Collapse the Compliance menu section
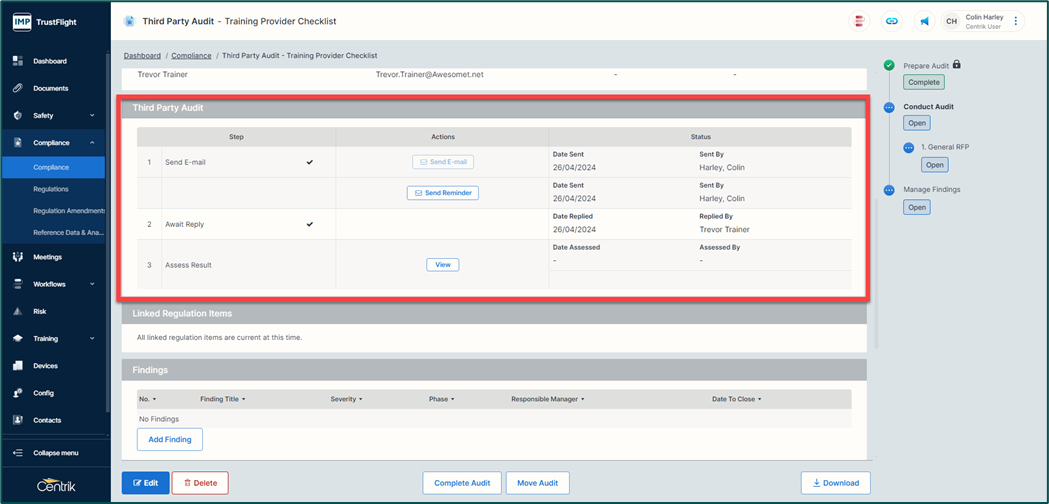This screenshot has width=1049, height=504. 92,143
